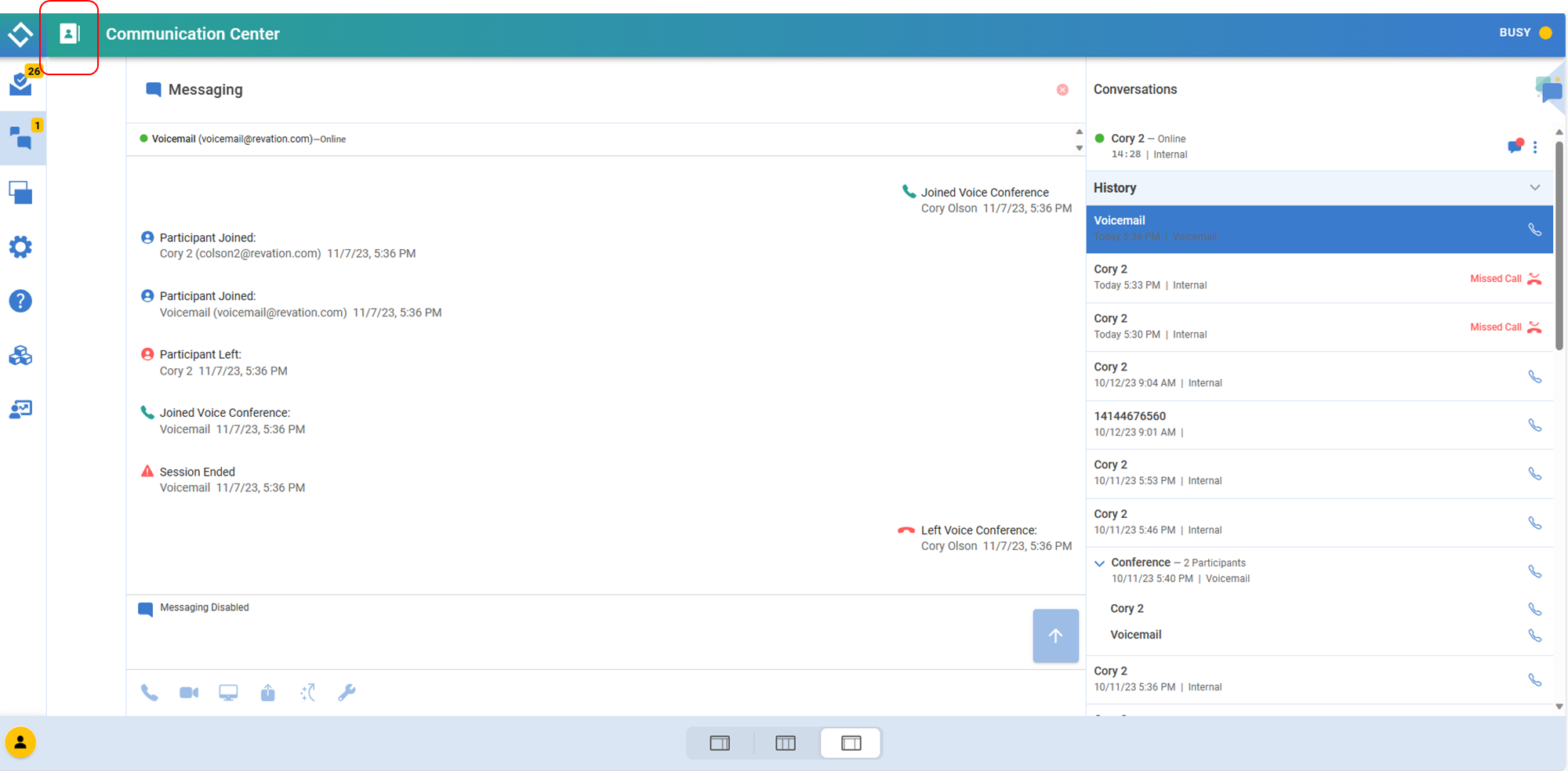Close the Messaging panel
1568x771 pixels.
[x=1062, y=90]
